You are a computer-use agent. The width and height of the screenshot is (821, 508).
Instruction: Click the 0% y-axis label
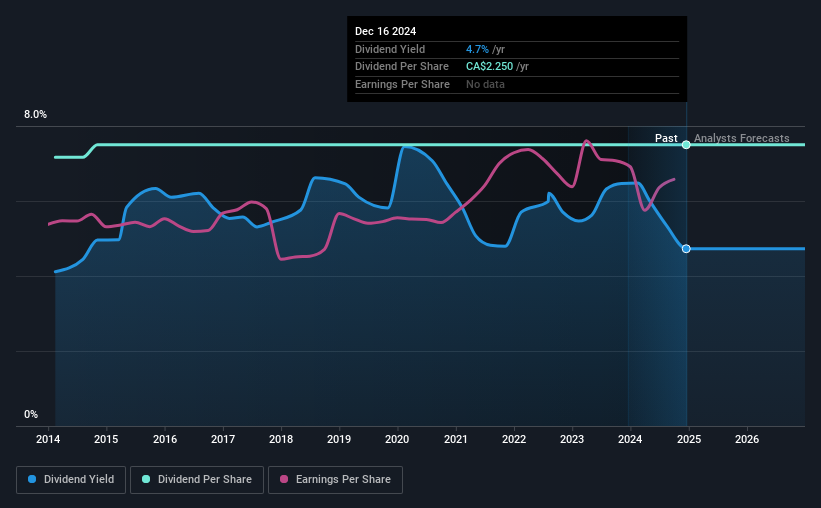(31, 414)
